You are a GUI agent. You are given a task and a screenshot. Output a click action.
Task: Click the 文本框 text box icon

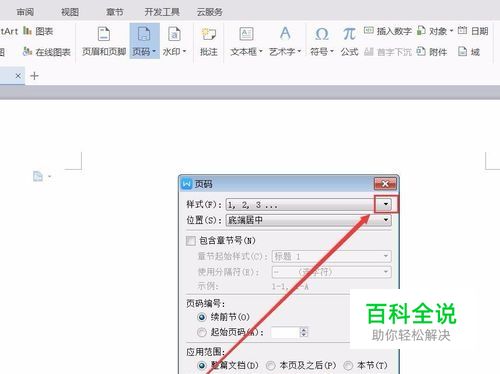click(246, 34)
